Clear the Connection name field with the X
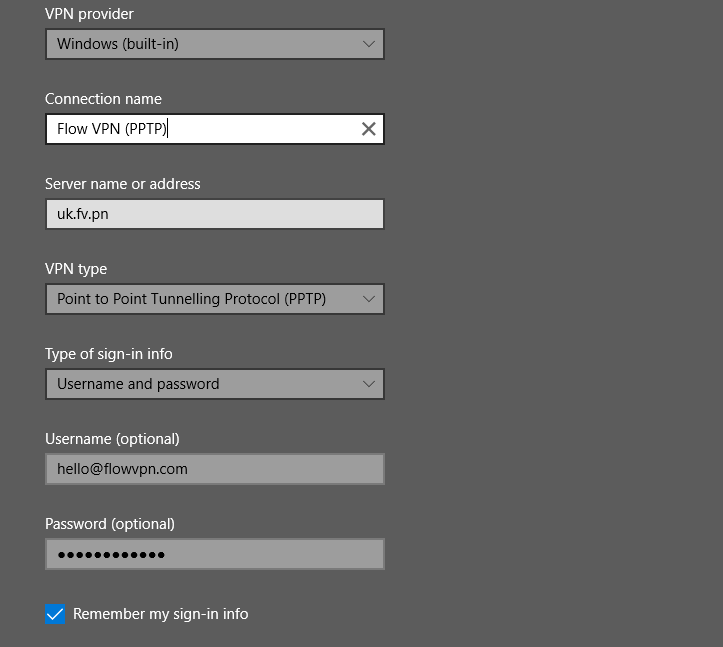Viewport: 723px width, 647px height. [368, 129]
